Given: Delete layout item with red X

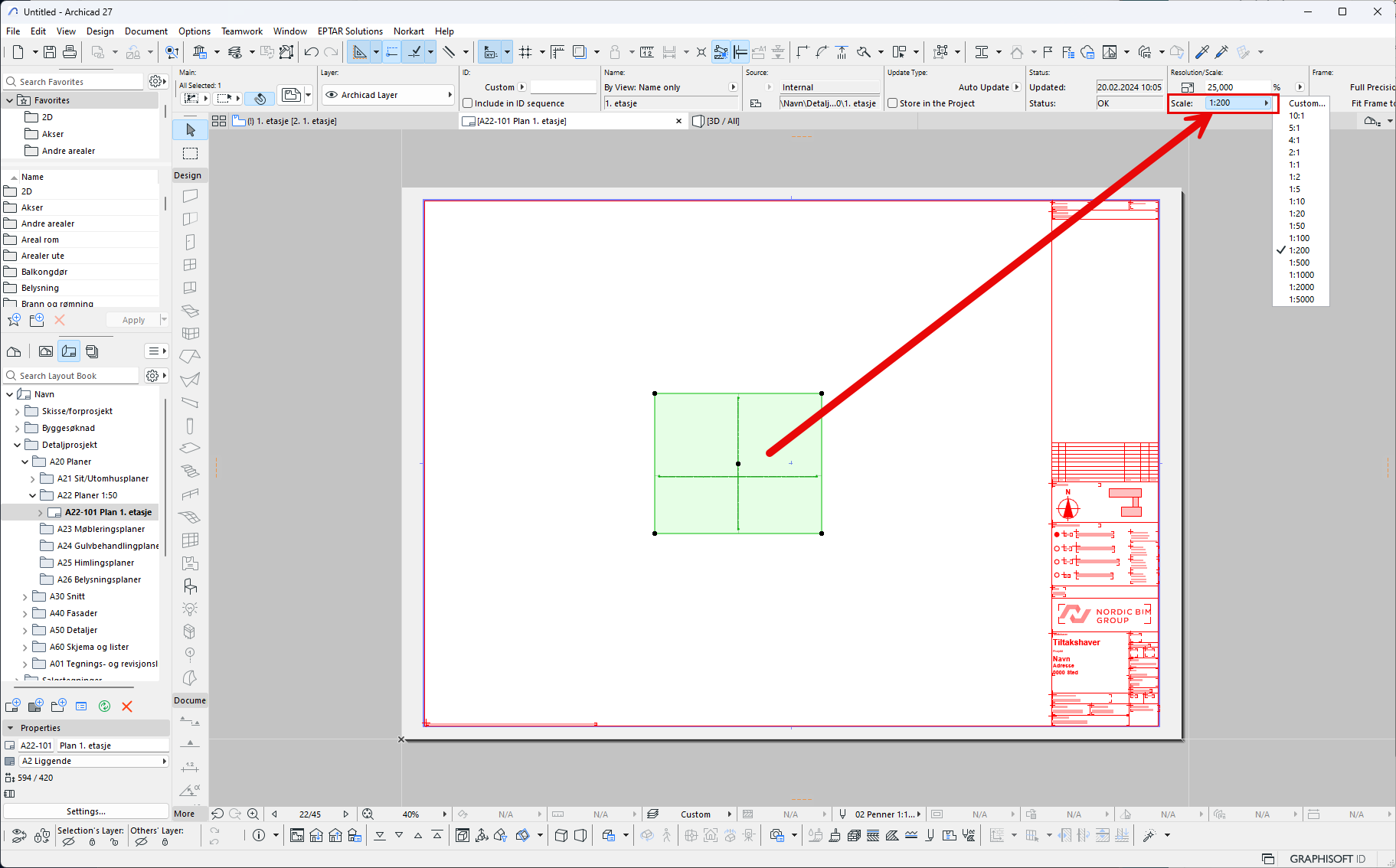Looking at the screenshot, I should click(127, 706).
